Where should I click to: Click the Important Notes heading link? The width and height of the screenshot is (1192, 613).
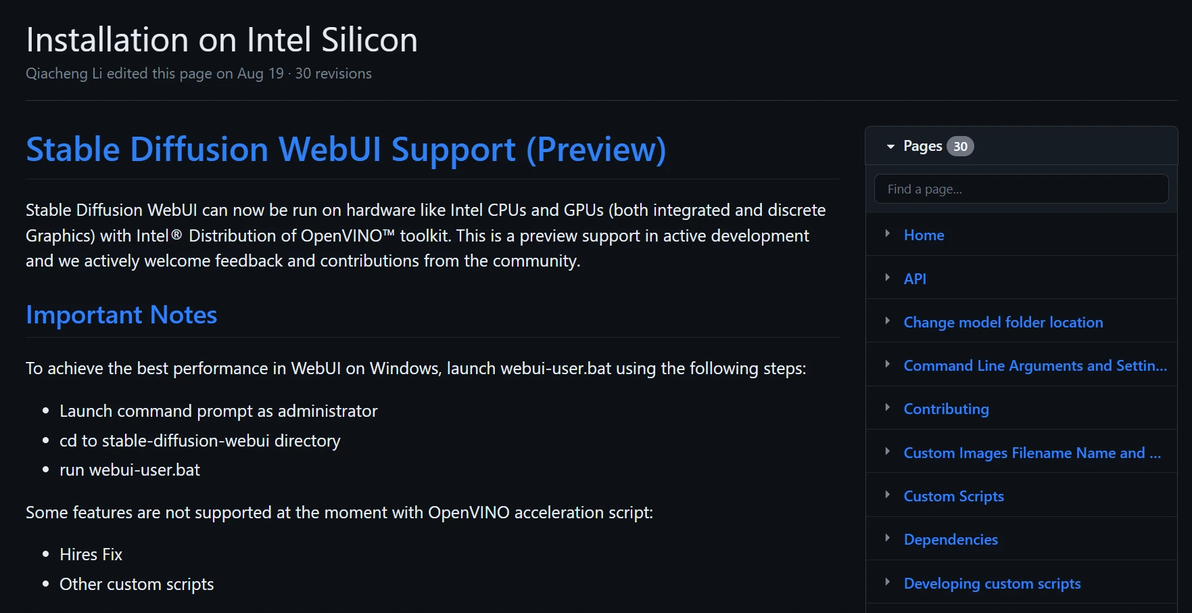click(x=121, y=315)
